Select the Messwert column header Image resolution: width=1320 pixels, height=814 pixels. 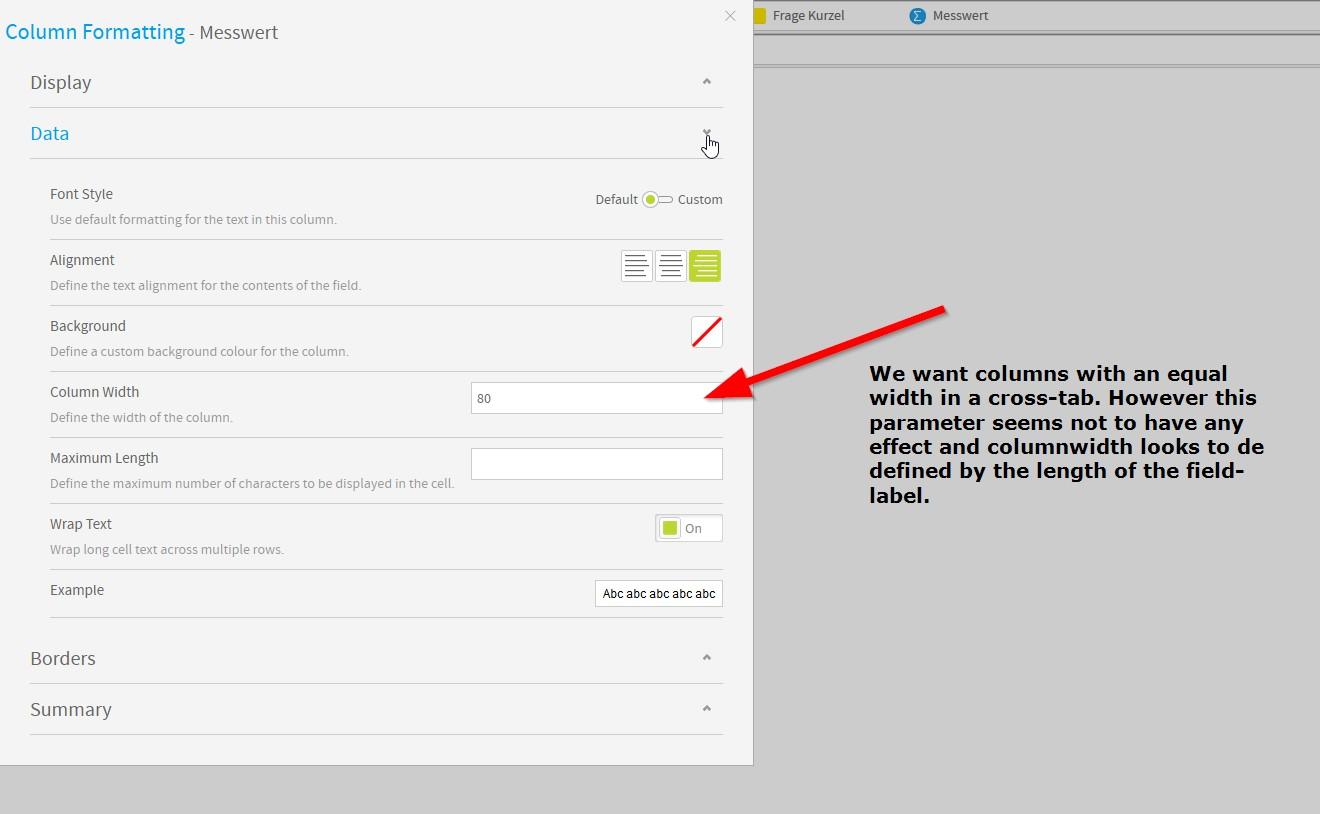point(961,16)
